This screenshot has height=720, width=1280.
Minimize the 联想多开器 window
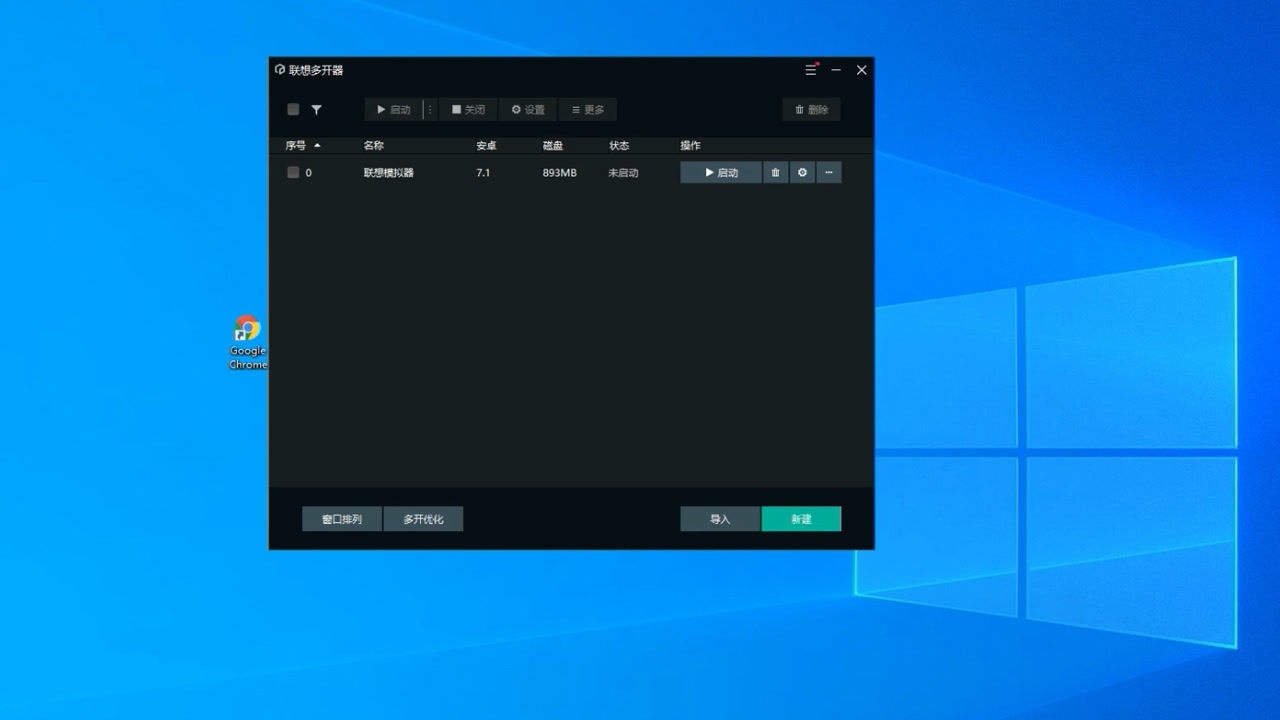click(836, 70)
